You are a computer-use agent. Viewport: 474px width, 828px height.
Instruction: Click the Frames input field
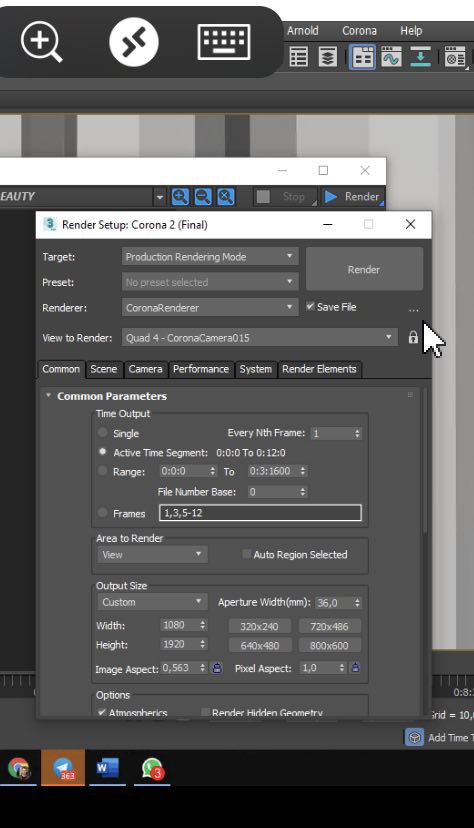[260, 513]
